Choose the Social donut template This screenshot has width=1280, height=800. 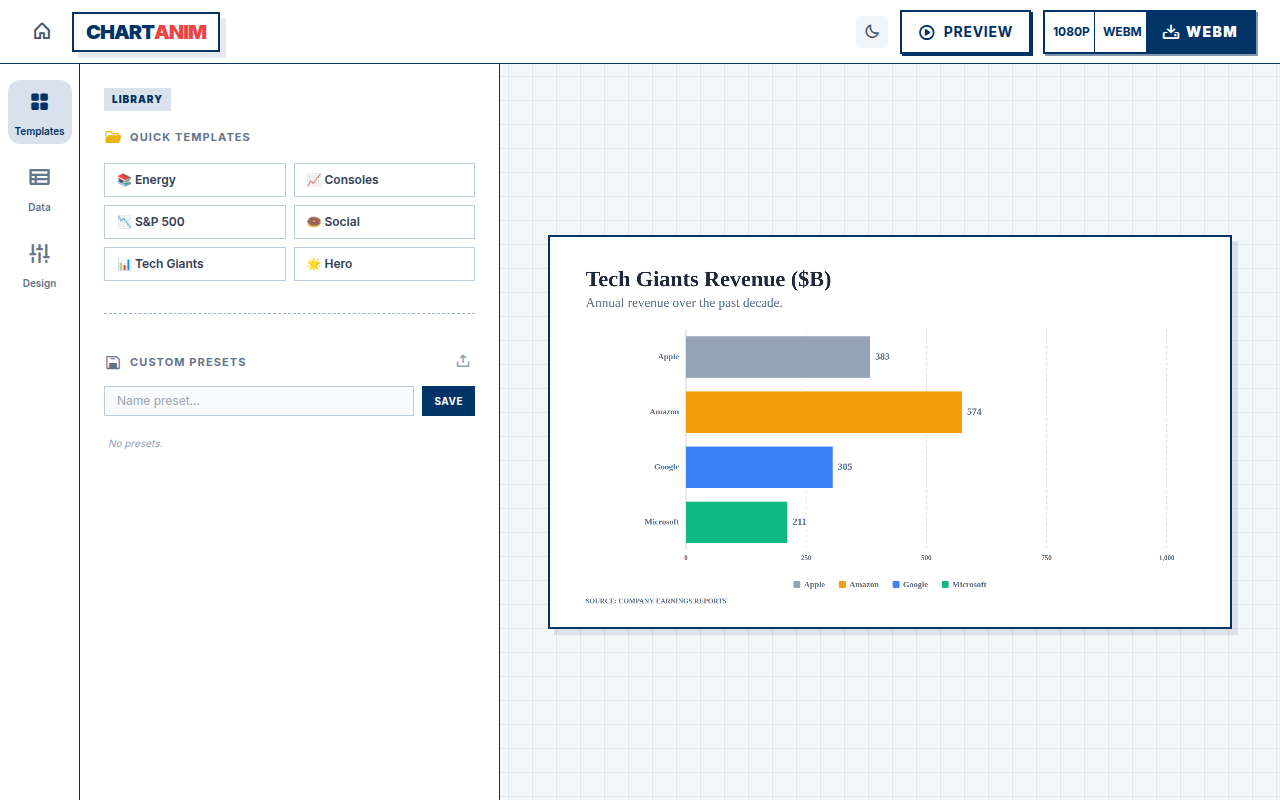(x=384, y=222)
